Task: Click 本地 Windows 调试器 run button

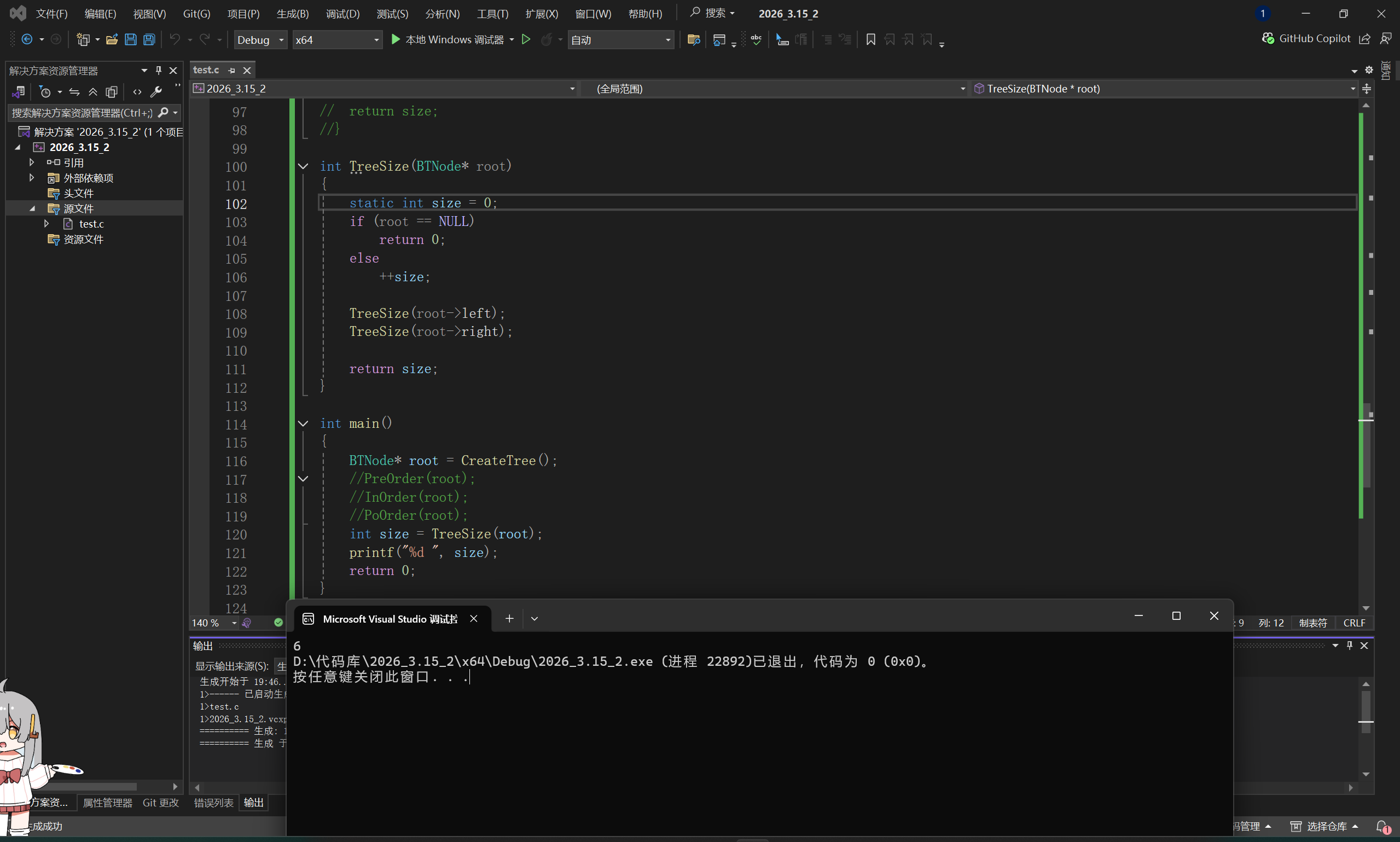Action: point(448,40)
